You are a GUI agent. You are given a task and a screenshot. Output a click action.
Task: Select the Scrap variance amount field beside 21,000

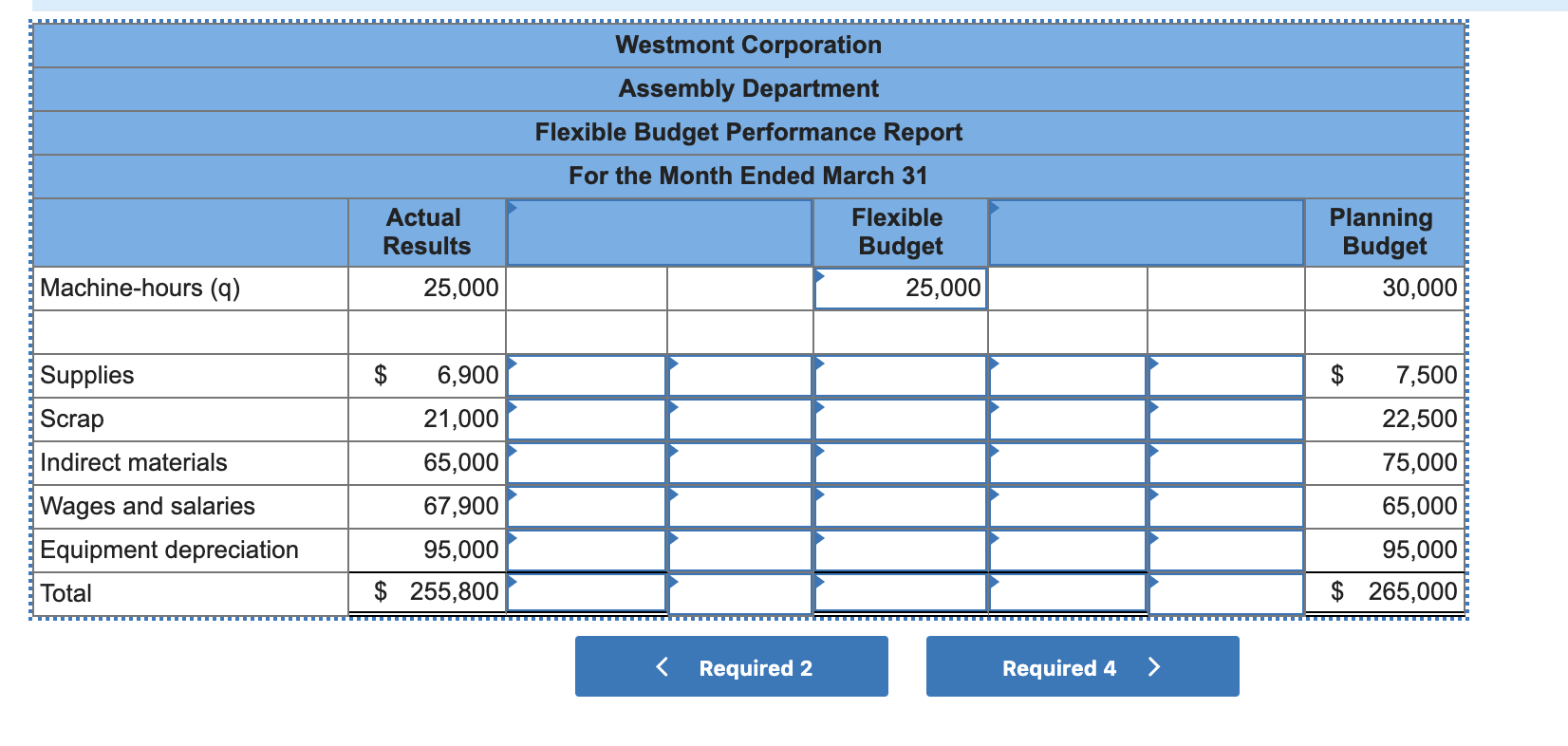[587, 420]
